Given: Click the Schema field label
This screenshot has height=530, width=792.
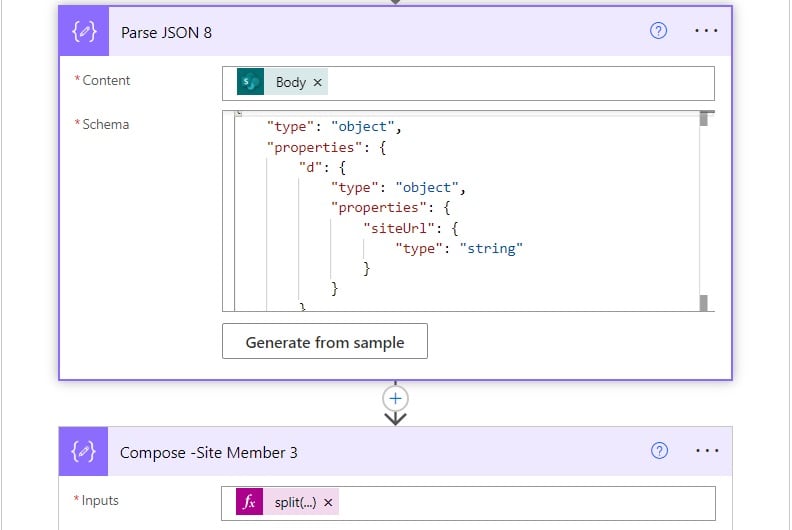Looking at the screenshot, I should pyautogui.click(x=106, y=124).
